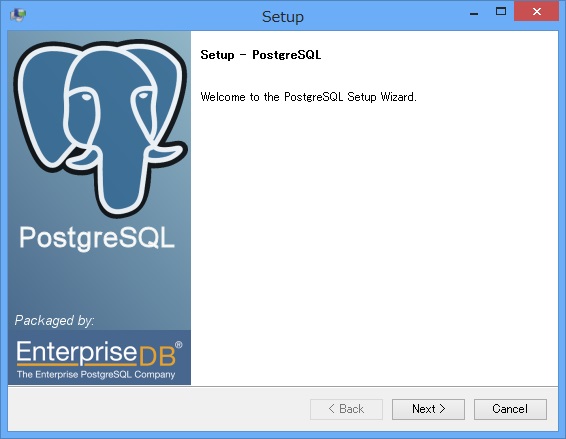566x439 pixels.
Task: Close the Setup window
Action: 536,12
